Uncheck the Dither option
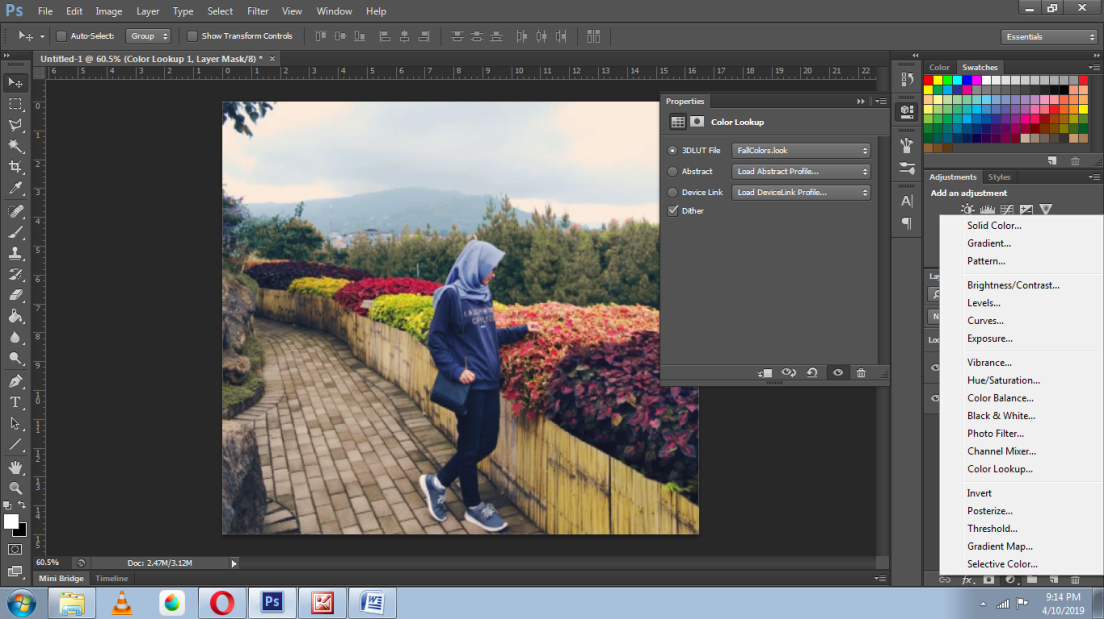The width and height of the screenshot is (1104, 619). [673, 211]
